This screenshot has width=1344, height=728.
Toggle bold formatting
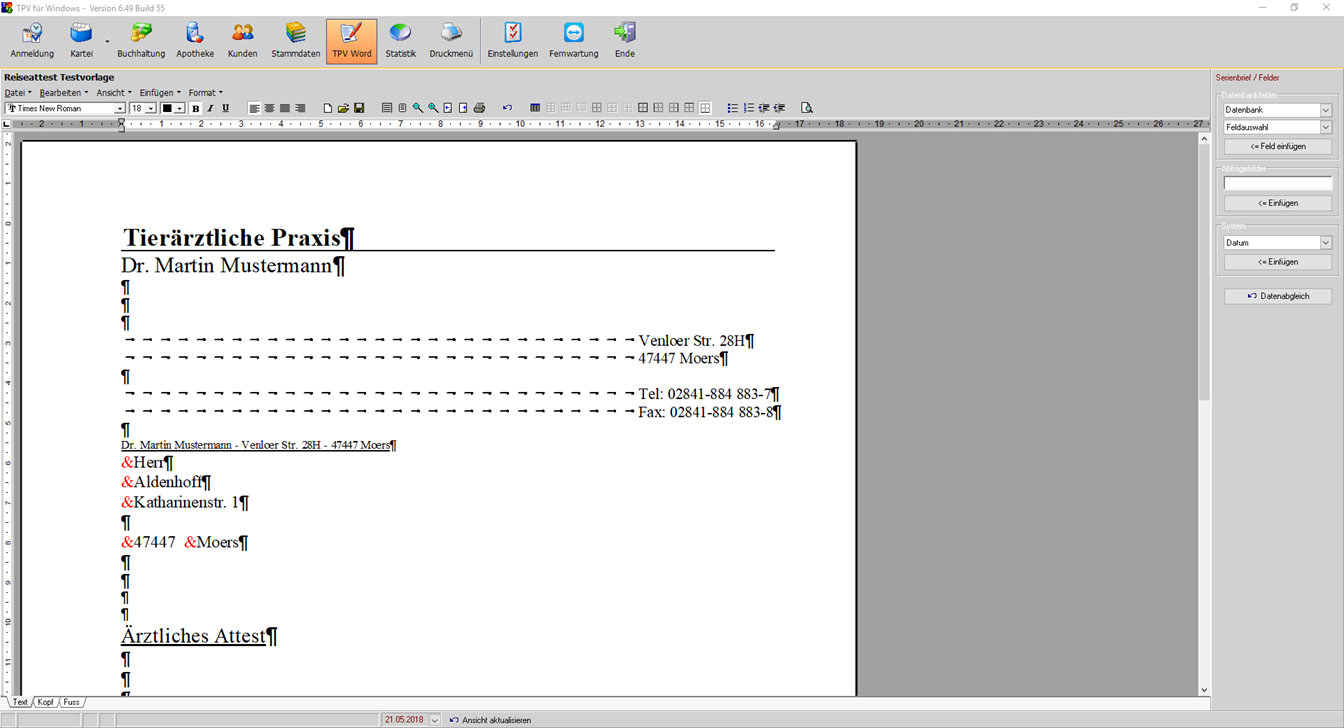196,108
